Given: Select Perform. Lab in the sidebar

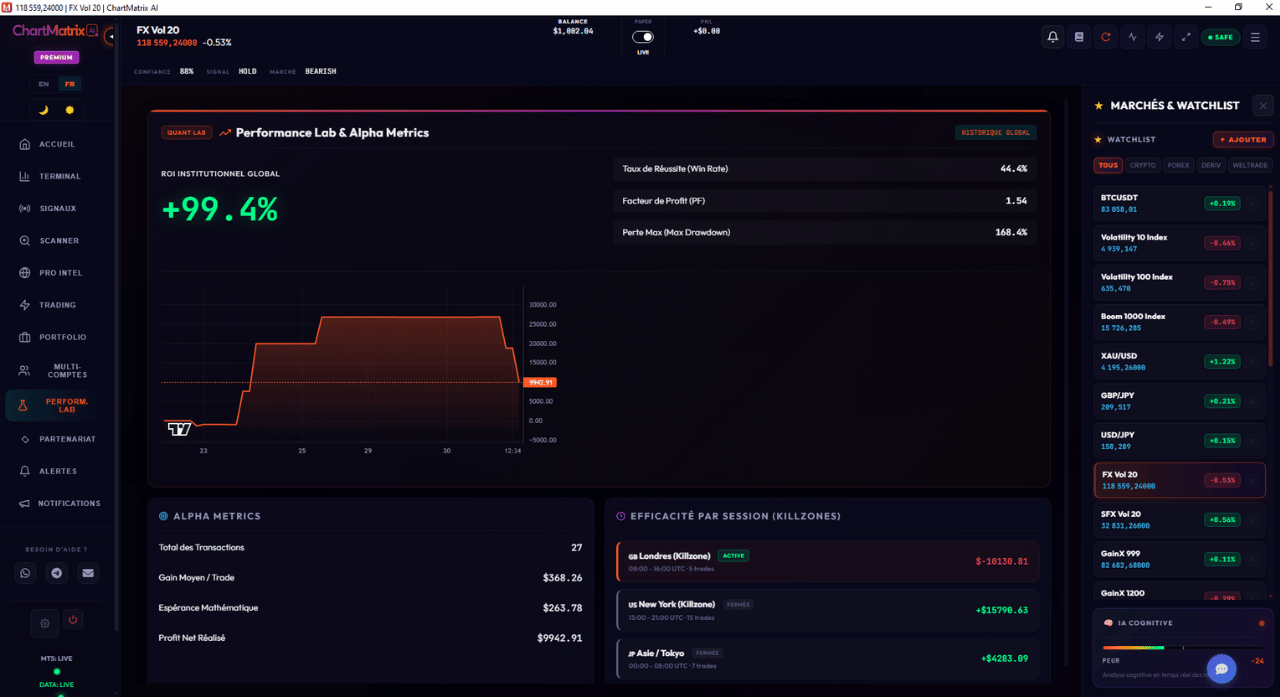Looking at the screenshot, I should coord(57,405).
